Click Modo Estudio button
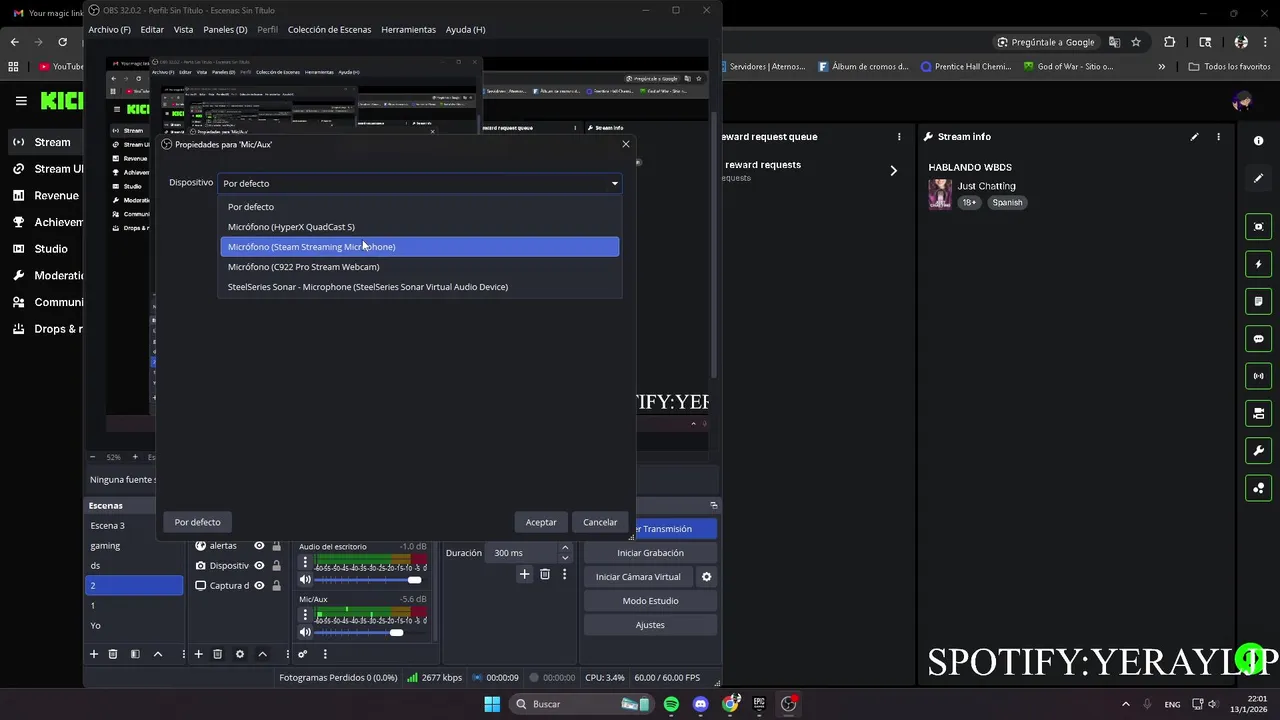This screenshot has height=720, width=1280. tap(650, 601)
